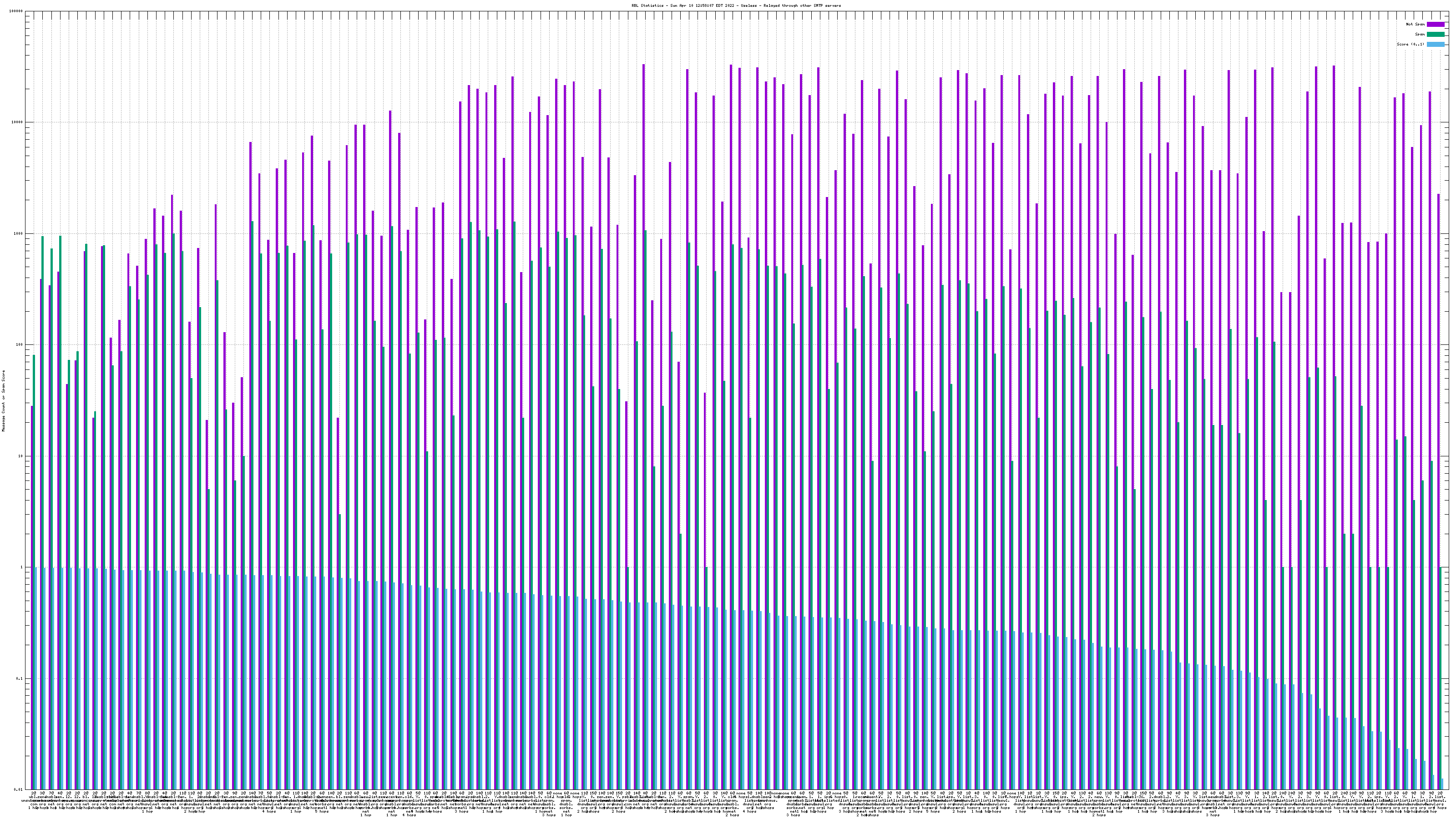
Task: Select the 'Score (0..1)' legend text
Action: [x=1411, y=44]
